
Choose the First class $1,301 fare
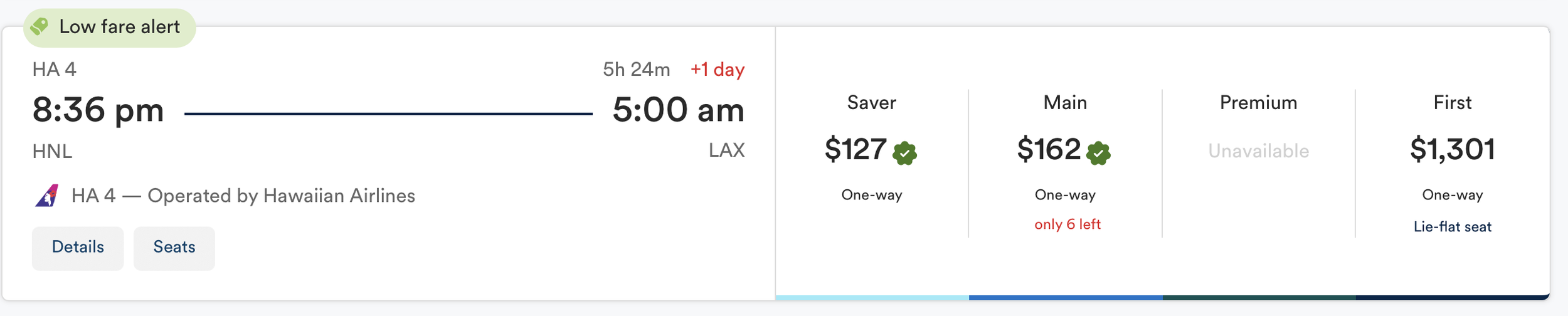(1453, 163)
